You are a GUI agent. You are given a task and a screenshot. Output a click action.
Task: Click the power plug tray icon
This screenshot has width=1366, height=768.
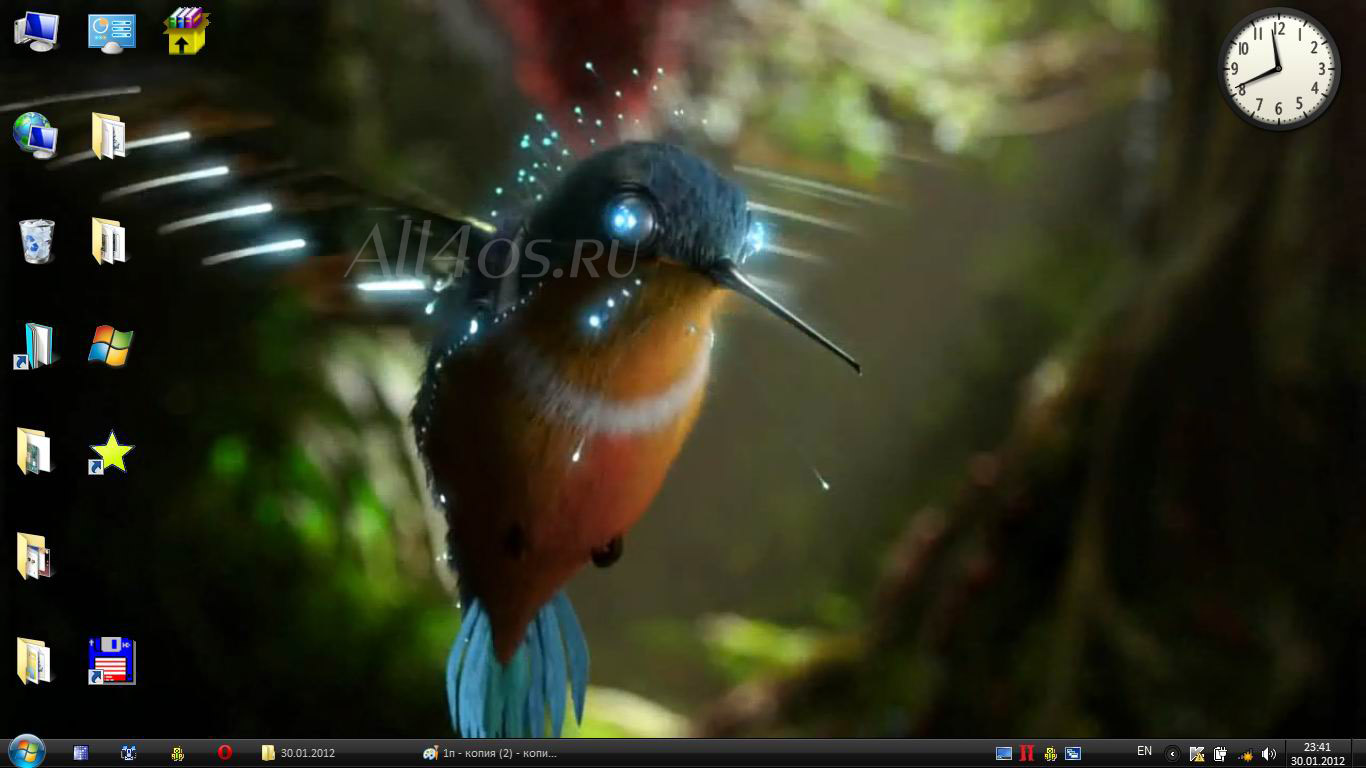tap(1221, 754)
